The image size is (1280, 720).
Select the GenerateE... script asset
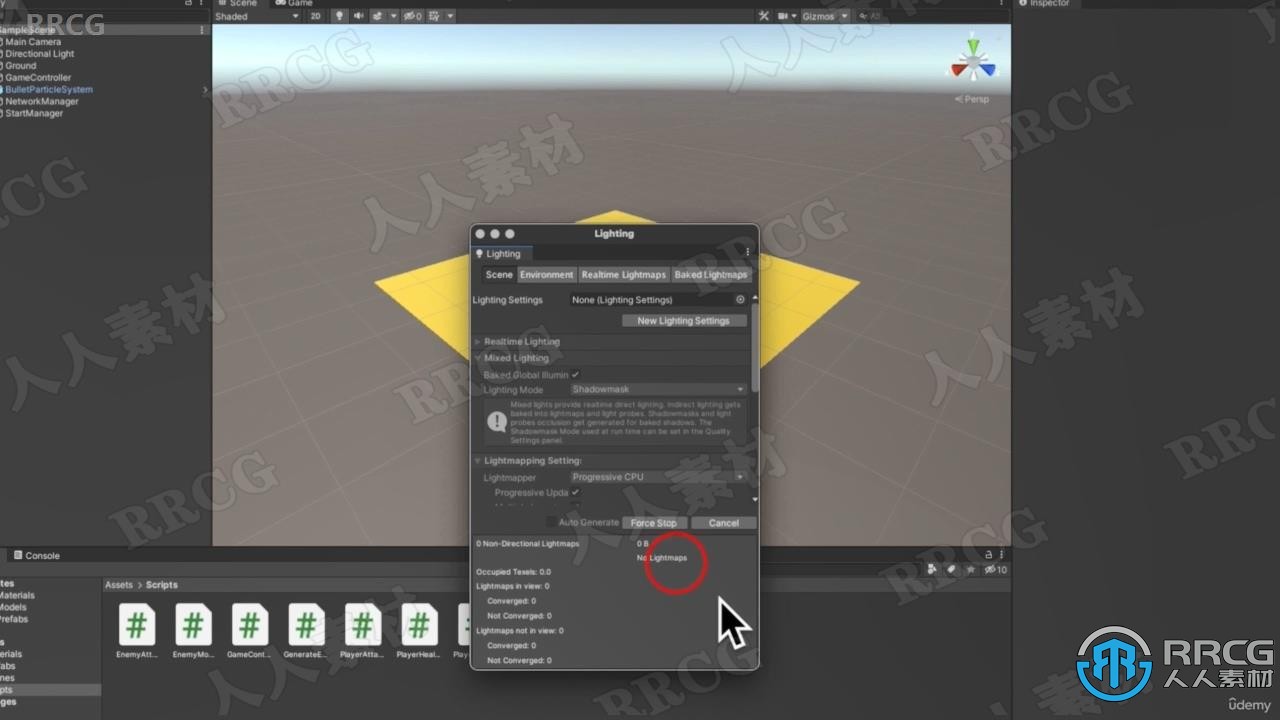(305, 633)
